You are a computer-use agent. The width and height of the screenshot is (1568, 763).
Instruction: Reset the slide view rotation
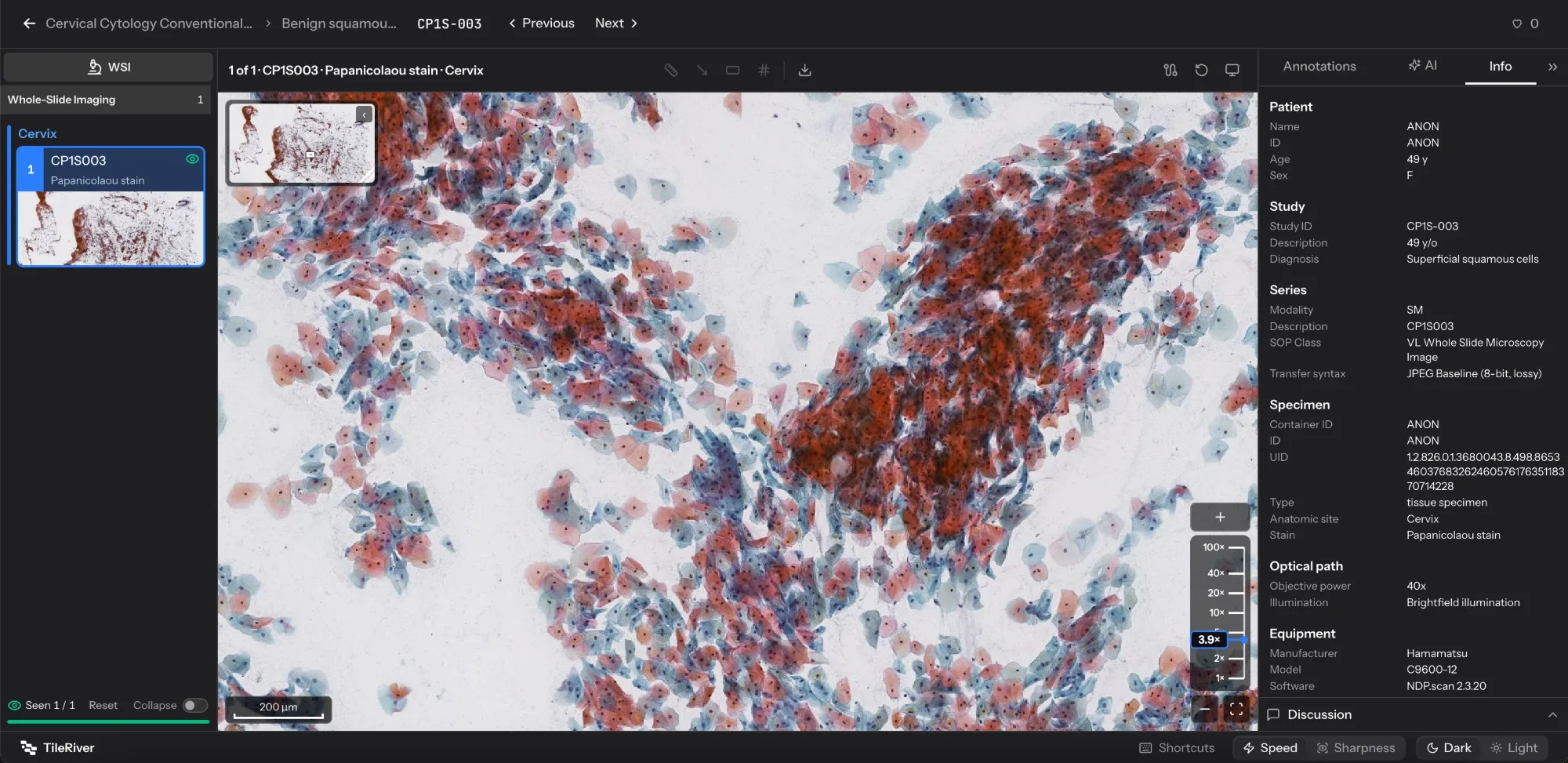(1201, 71)
